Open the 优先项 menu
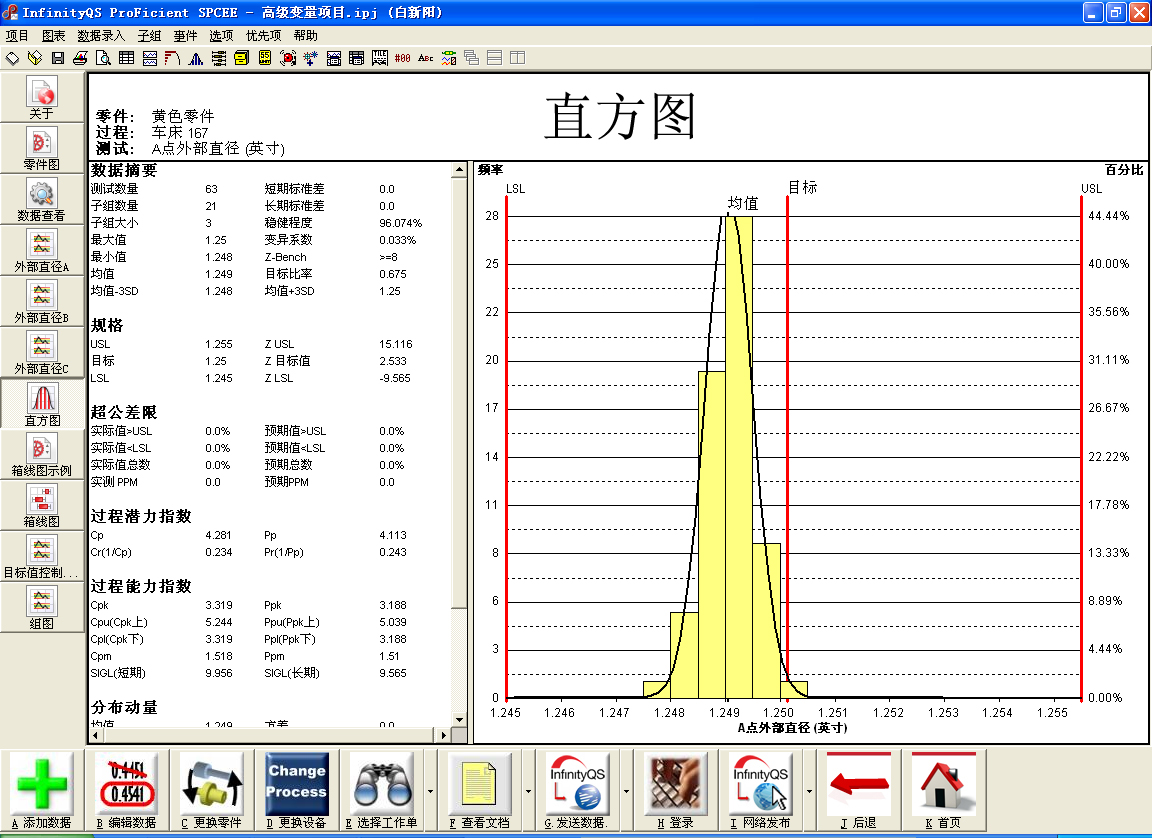The height and width of the screenshot is (838, 1152). pyautogui.click(x=263, y=35)
